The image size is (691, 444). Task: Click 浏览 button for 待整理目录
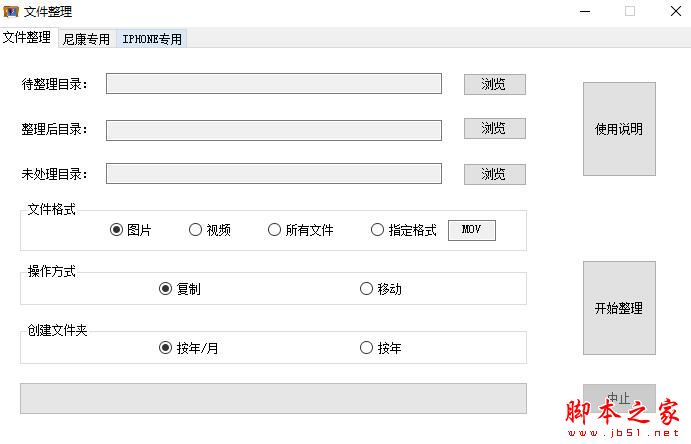click(x=494, y=84)
